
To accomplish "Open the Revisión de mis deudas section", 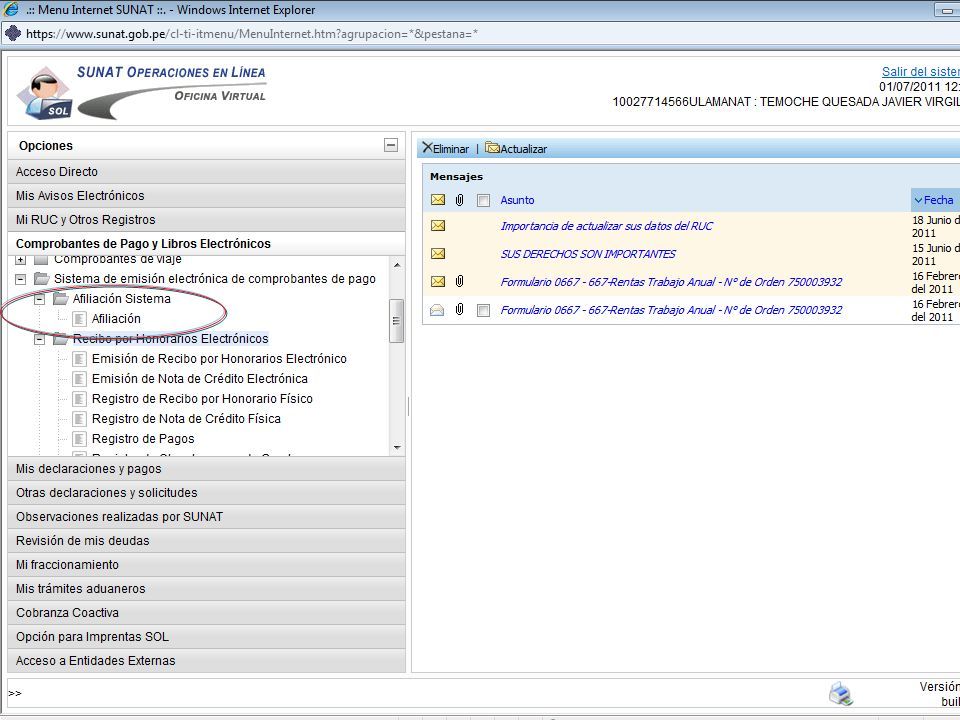I will tap(206, 541).
